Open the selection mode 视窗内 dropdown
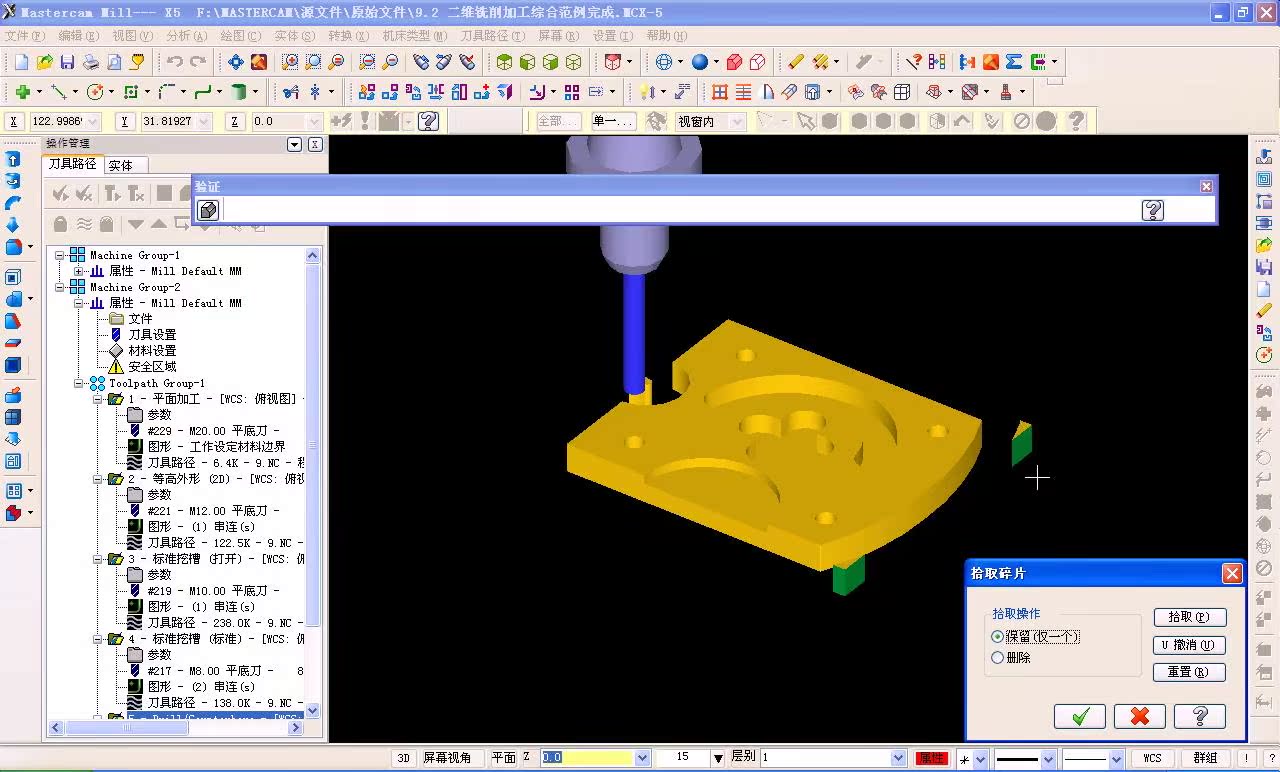1280x772 pixels. coord(738,121)
